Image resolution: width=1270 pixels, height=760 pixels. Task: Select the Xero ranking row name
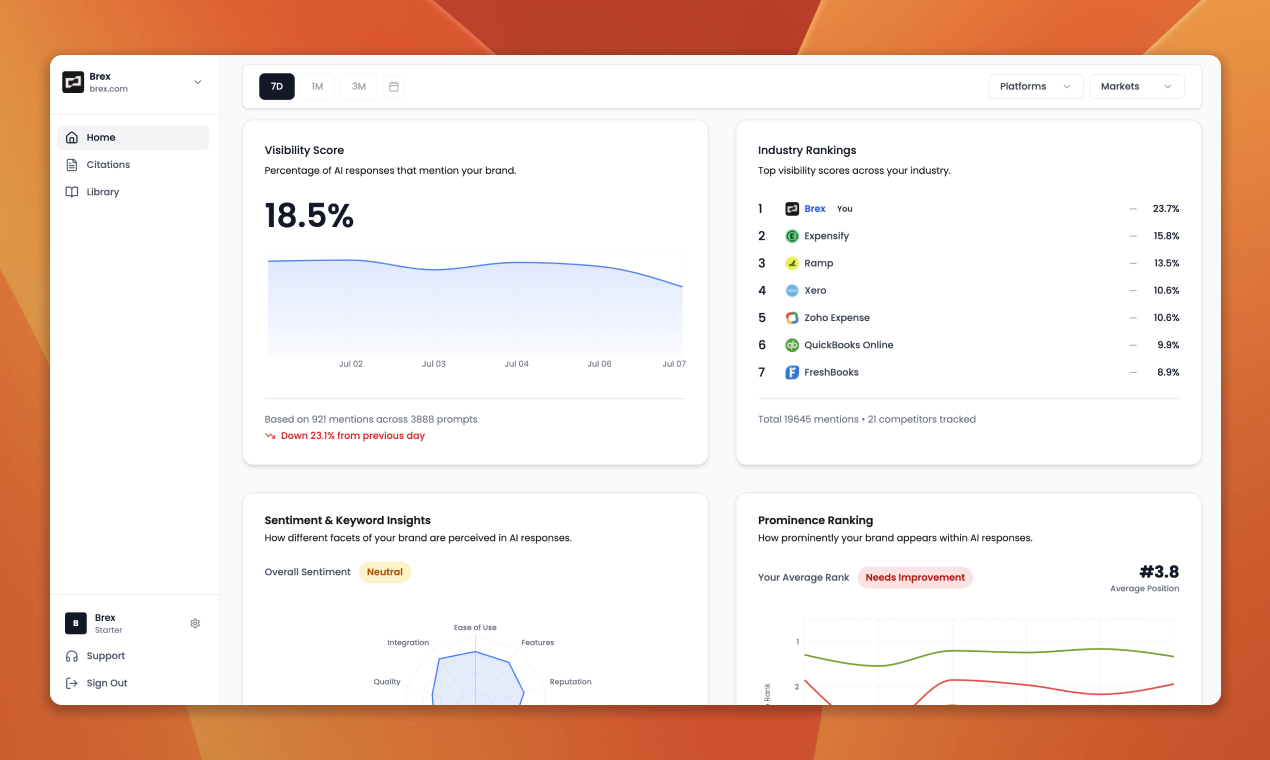point(816,290)
